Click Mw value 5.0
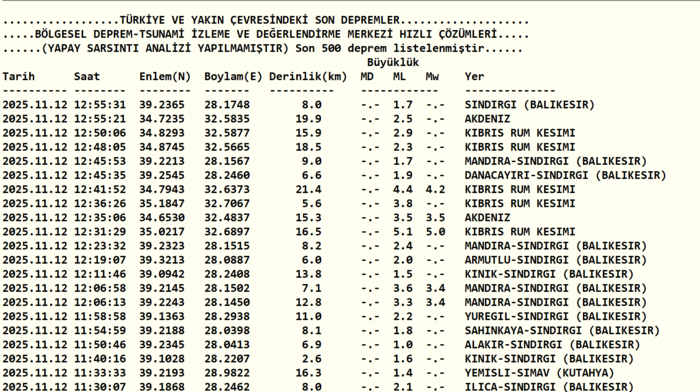Screen dimensions: 700x392 pyautogui.click(x=435, y=232)
